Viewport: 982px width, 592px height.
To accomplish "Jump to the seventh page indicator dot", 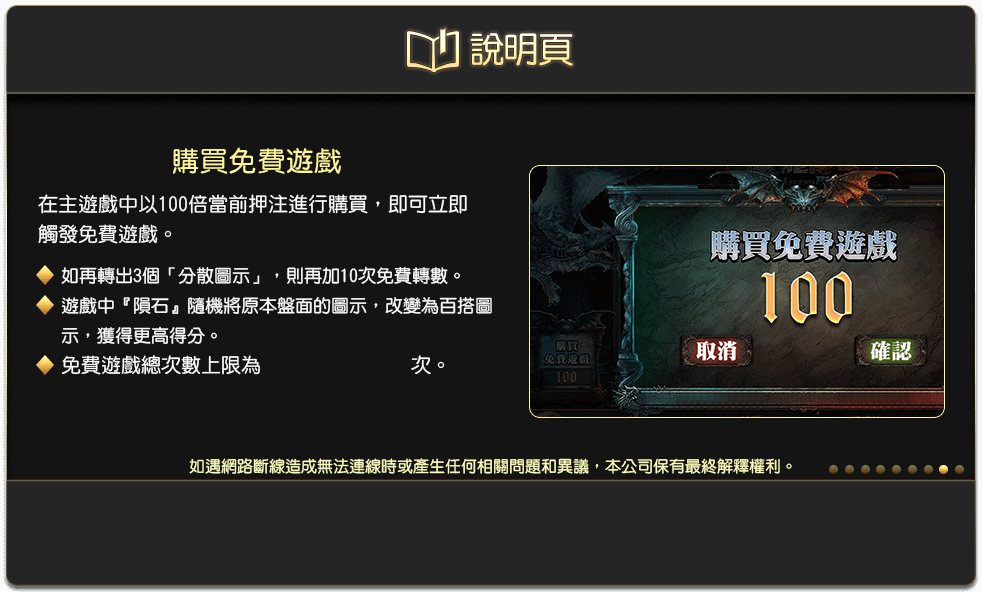I will point(928,469).
